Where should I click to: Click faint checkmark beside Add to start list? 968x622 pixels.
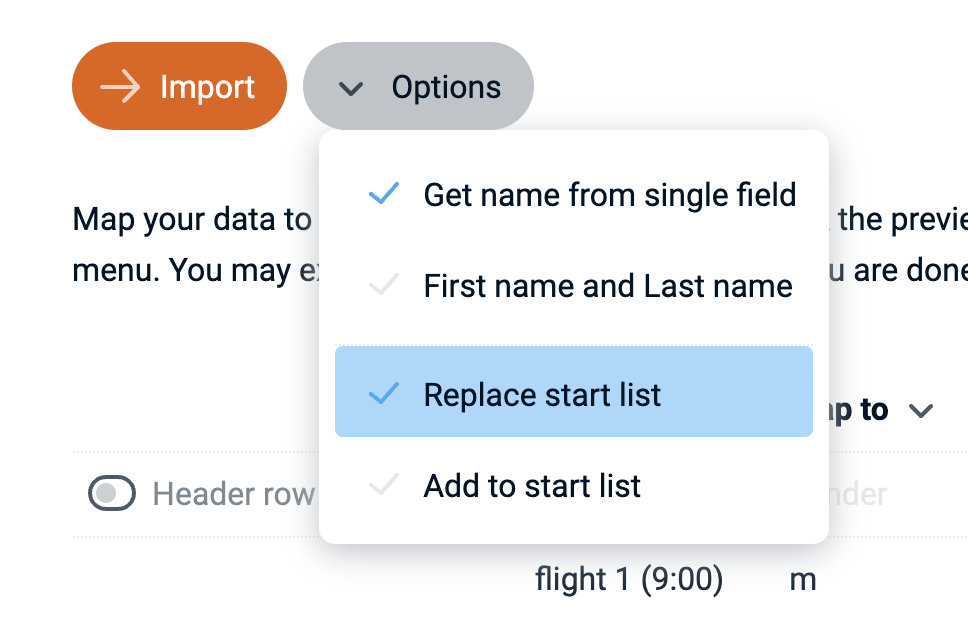384,486
